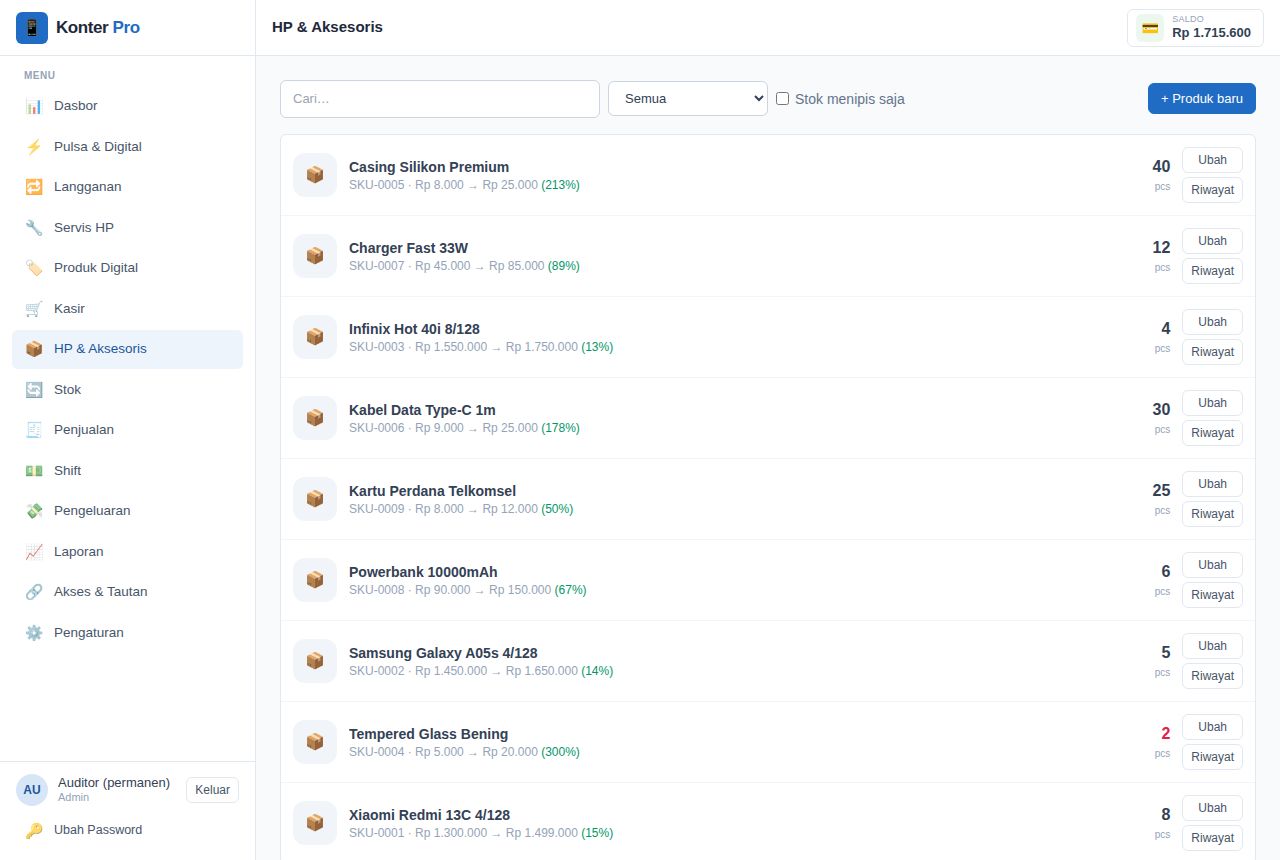Click the Powerbank 10000mAh product name

[x=423, y=572]
